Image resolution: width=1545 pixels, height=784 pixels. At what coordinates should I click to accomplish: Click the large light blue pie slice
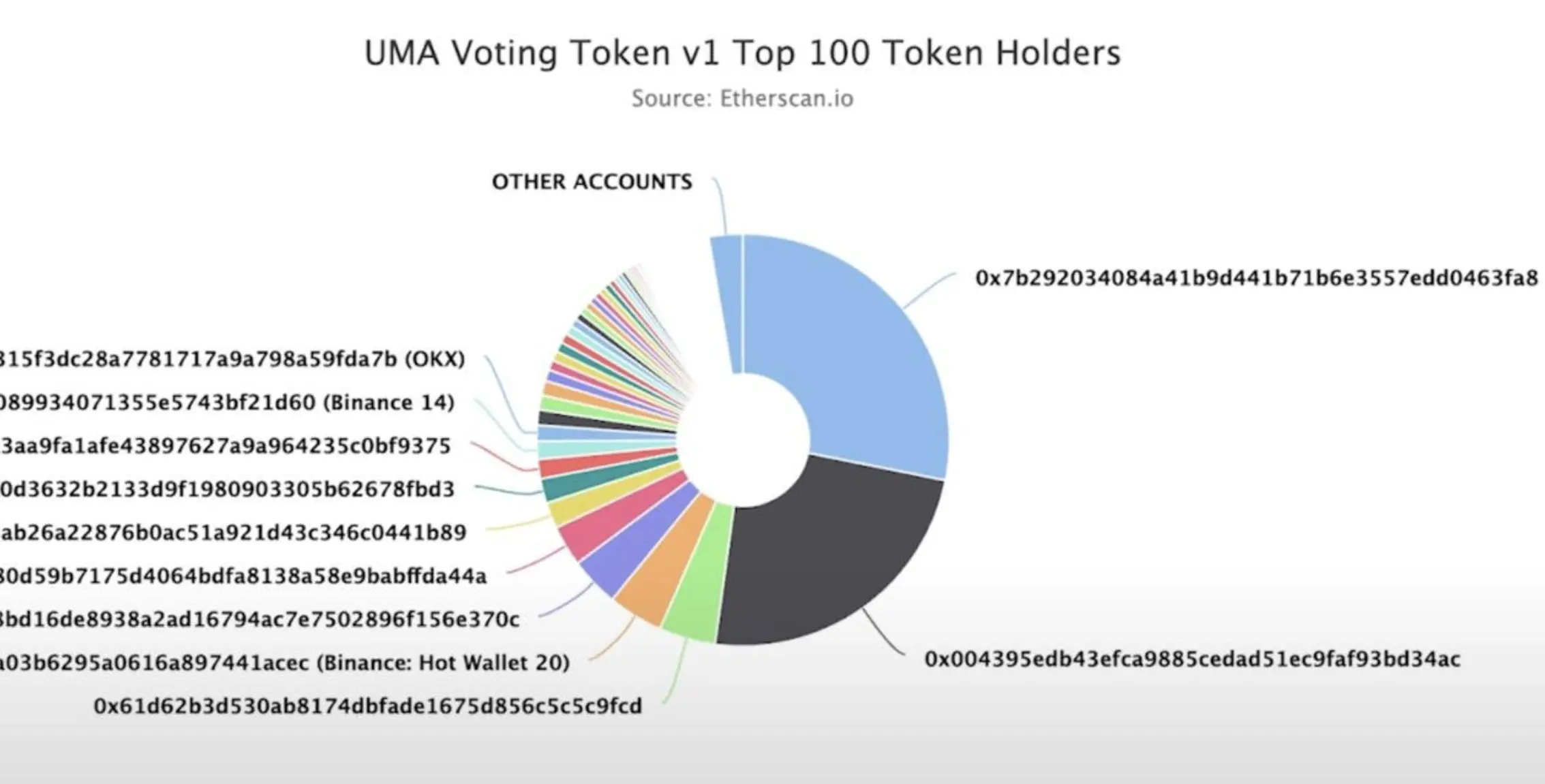(859, 354)
